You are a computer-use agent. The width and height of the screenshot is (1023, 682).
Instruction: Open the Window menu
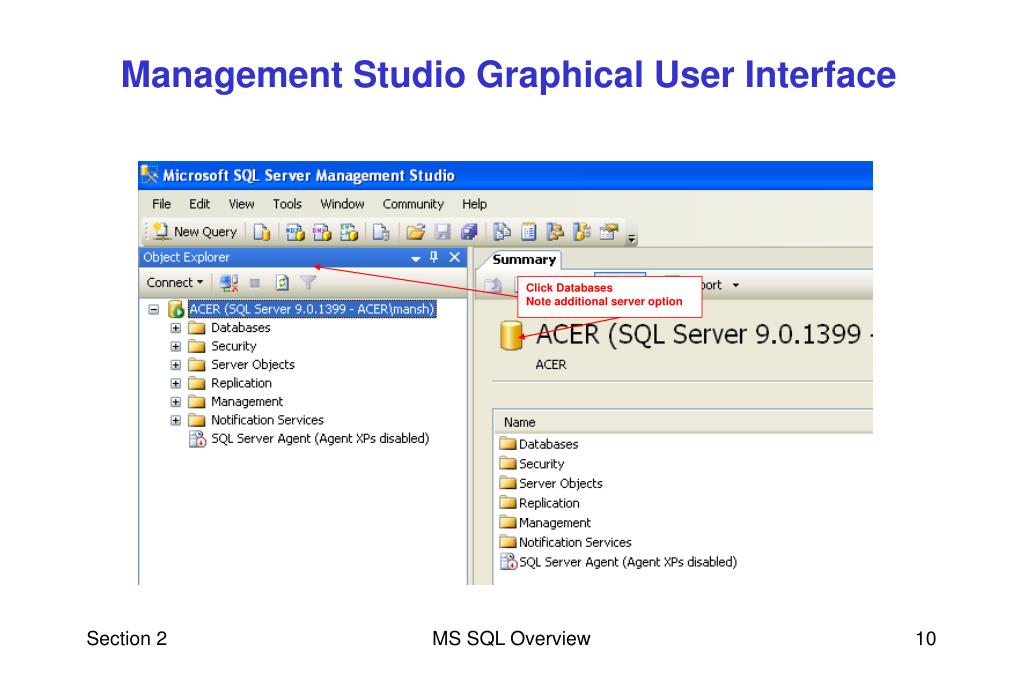point(342,204)
